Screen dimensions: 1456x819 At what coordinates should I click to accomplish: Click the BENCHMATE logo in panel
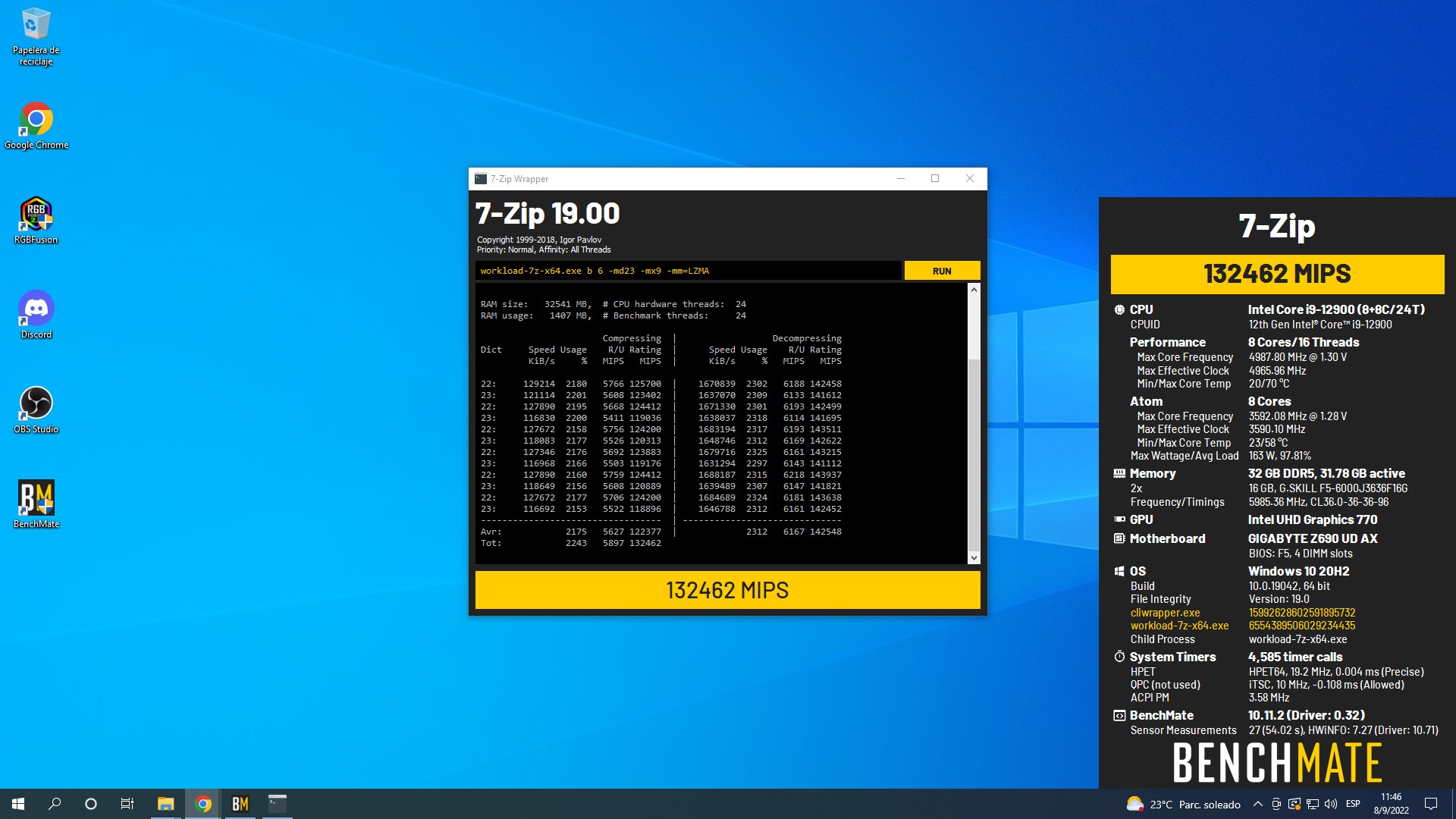click(1277, 762)
